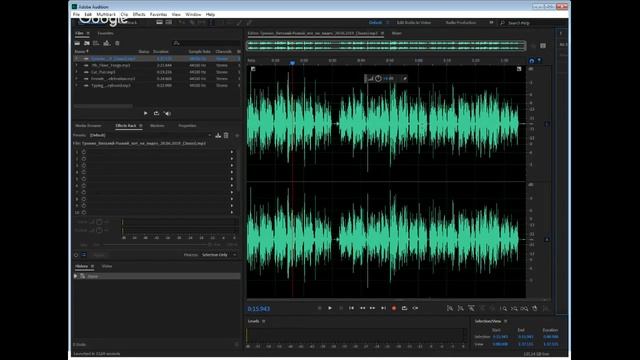Save effects rack preset icon
Screen dimensions: 640x360
(x=218, y=135)
